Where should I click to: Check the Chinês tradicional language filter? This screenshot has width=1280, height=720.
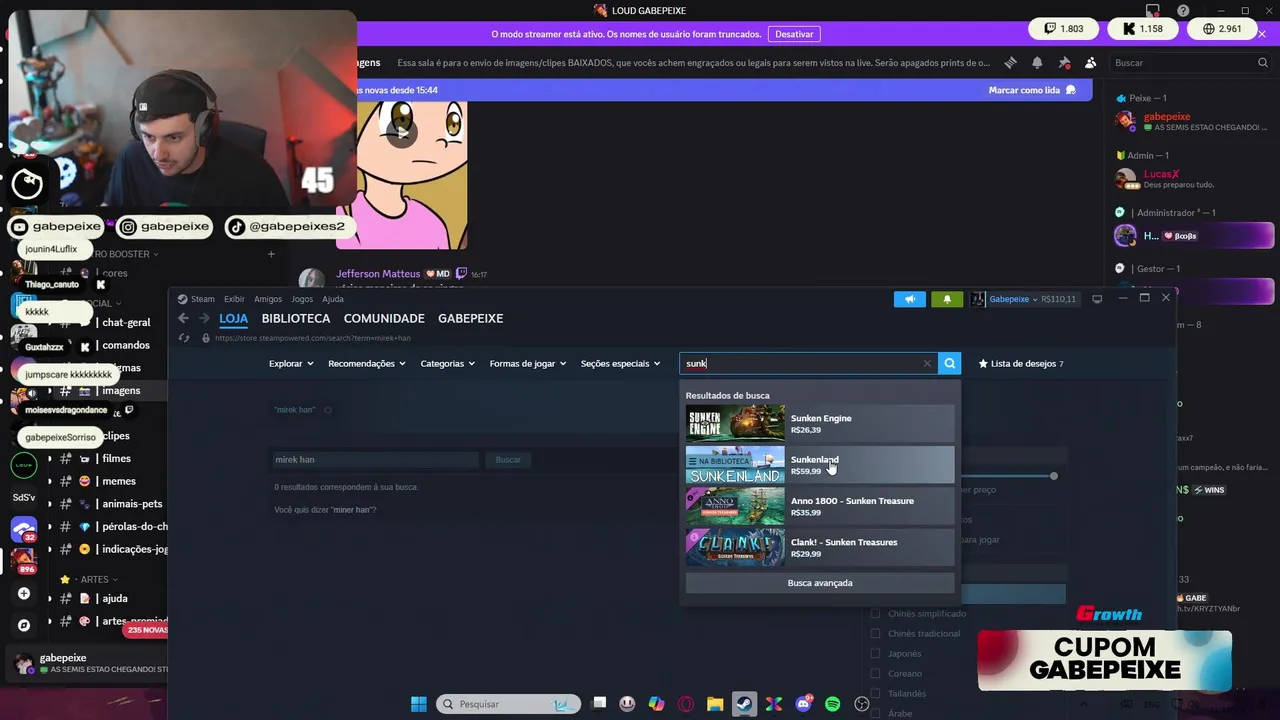tap(875, 633)
